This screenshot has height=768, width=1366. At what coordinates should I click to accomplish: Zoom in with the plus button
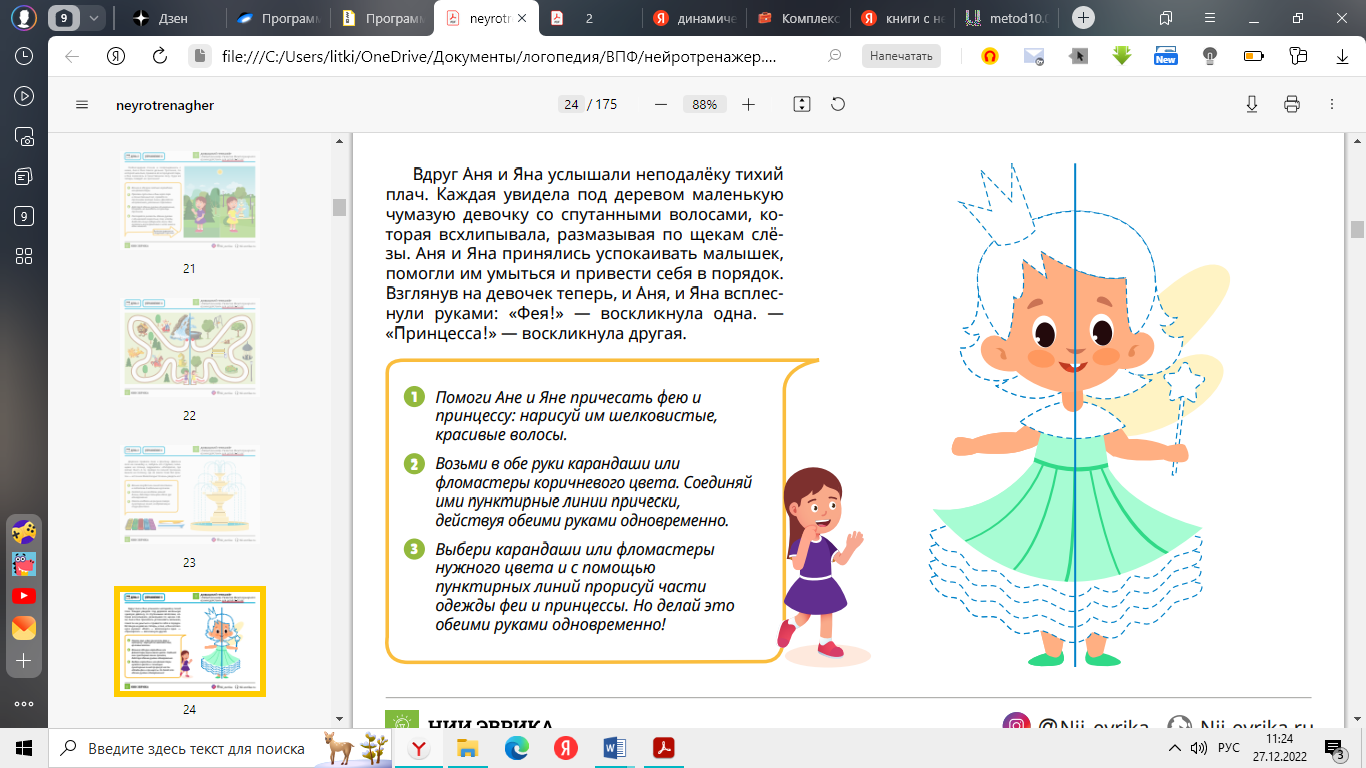tap(748, 104)
